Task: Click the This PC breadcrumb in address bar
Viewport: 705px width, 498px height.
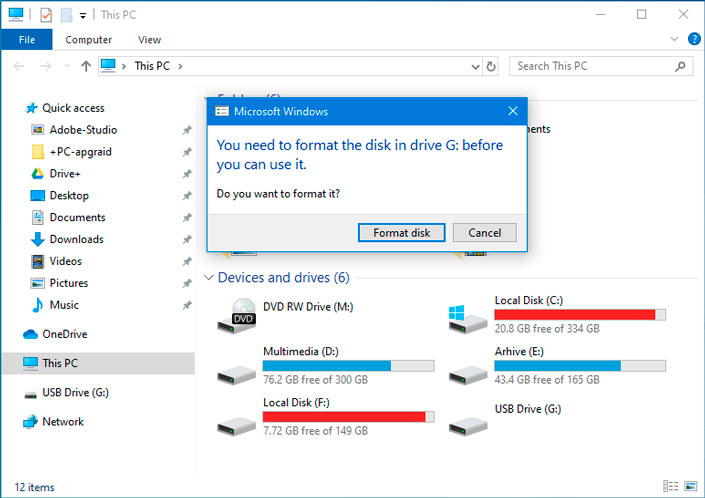Action: [x=152, y=66]
